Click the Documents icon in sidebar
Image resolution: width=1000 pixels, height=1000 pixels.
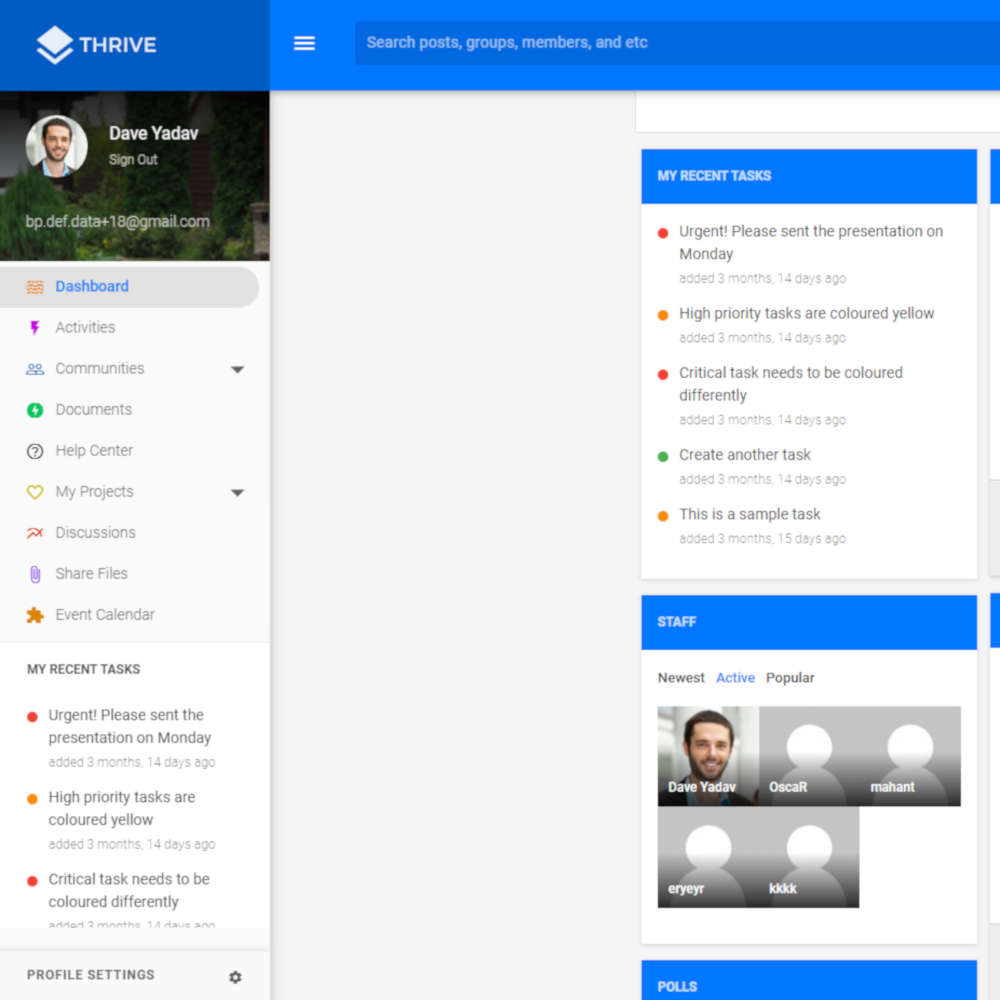[34, 409]
